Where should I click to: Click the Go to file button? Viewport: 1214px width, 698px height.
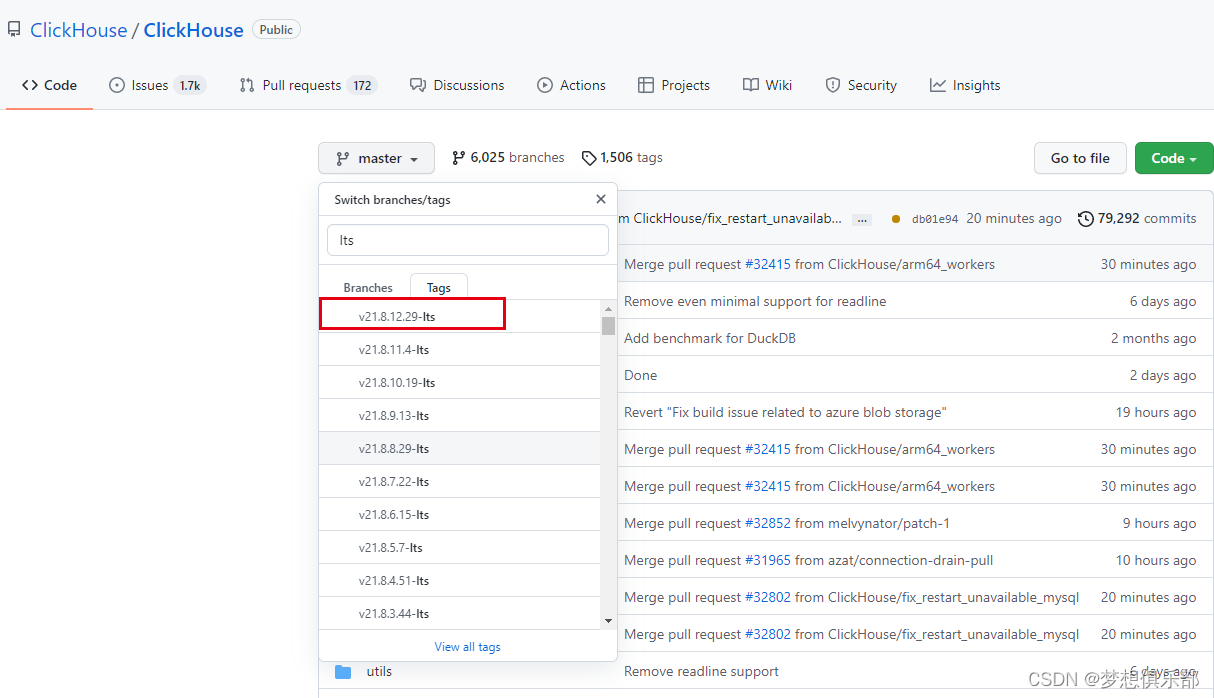pos(1080,158)
